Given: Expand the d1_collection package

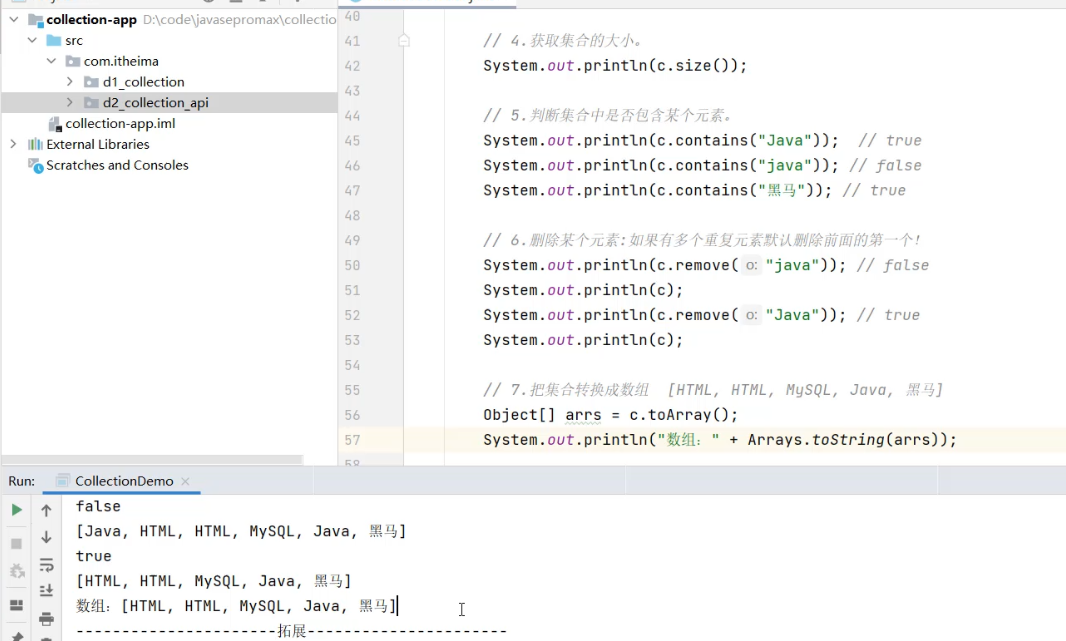Looking at the screenshot, I should pyautogui.click(x=69, y=82).
